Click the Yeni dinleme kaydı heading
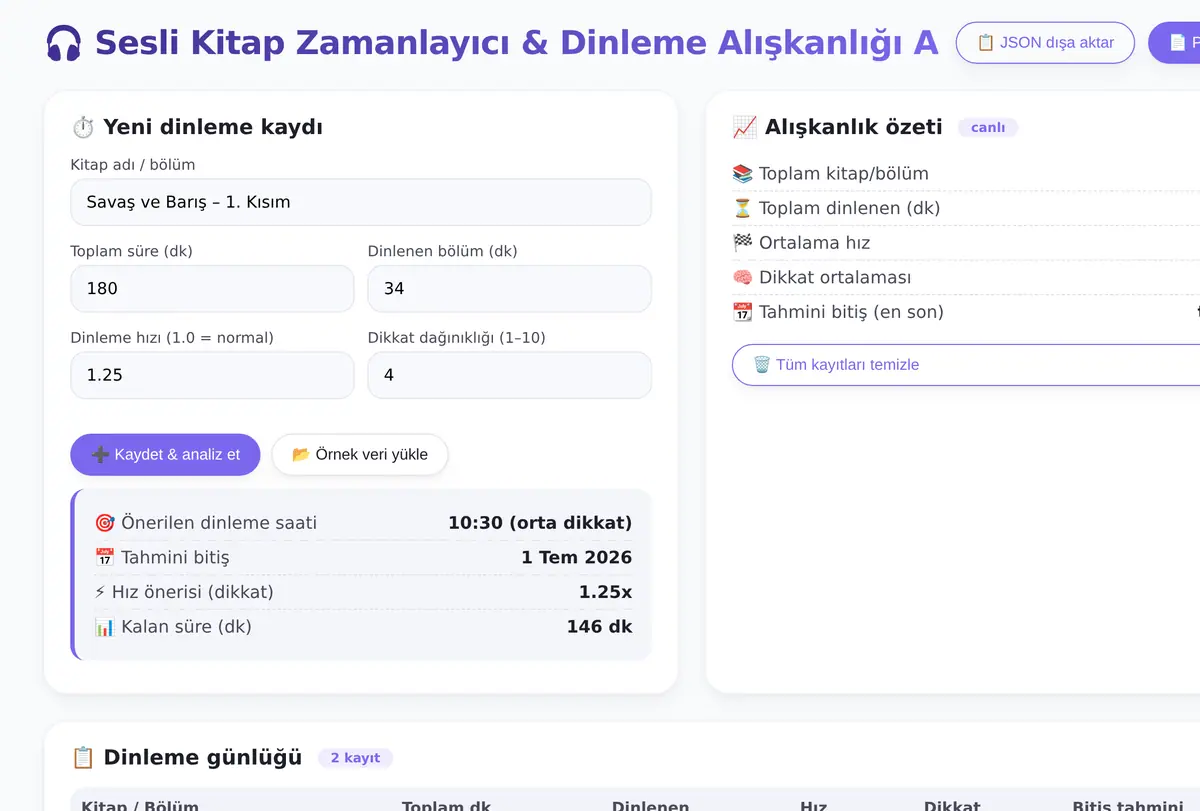This screenshot has width=1200, height=811. (x=213, y=127)
